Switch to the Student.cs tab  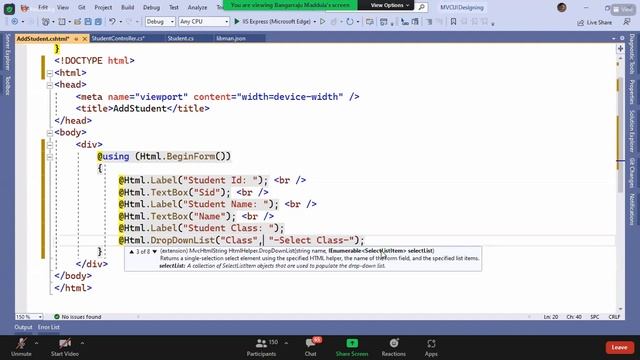[181, 38]
